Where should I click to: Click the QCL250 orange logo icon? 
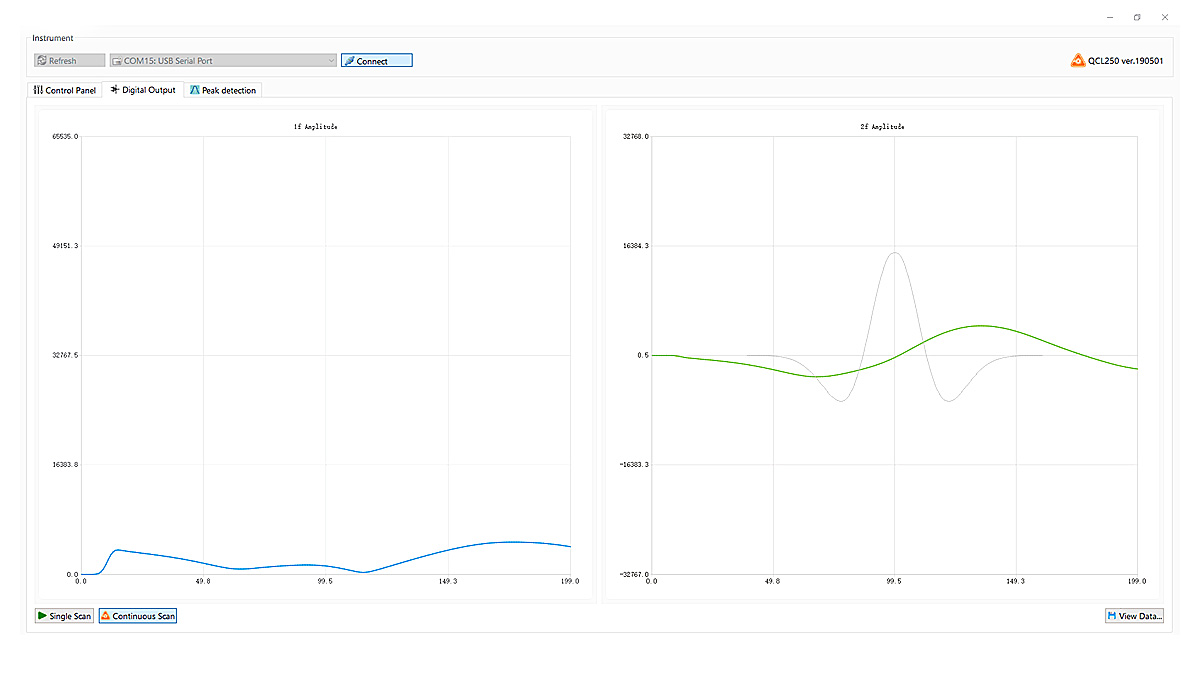point(1078,61)
